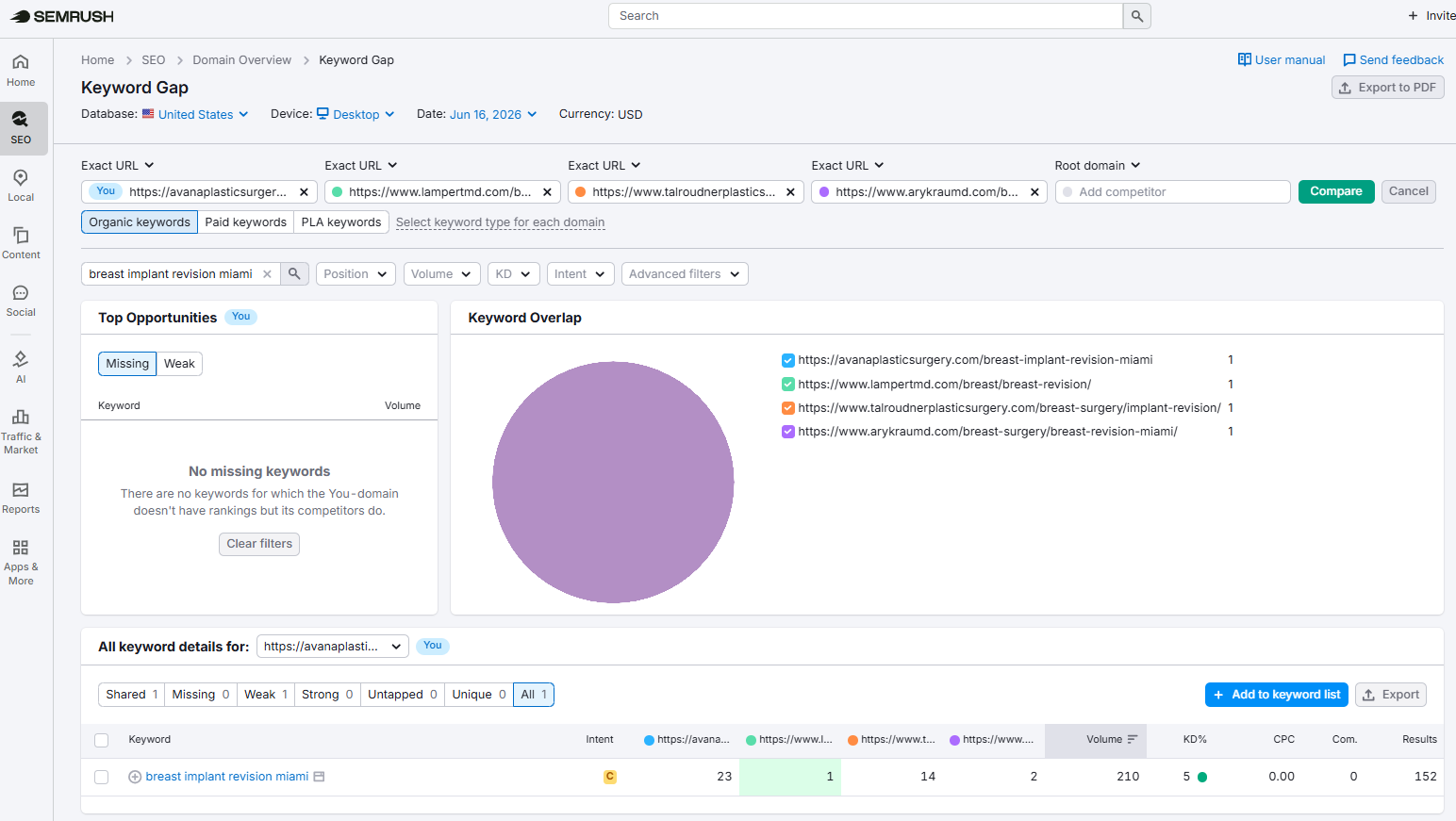
Task: Click Clear filters button
Action: 259,544
